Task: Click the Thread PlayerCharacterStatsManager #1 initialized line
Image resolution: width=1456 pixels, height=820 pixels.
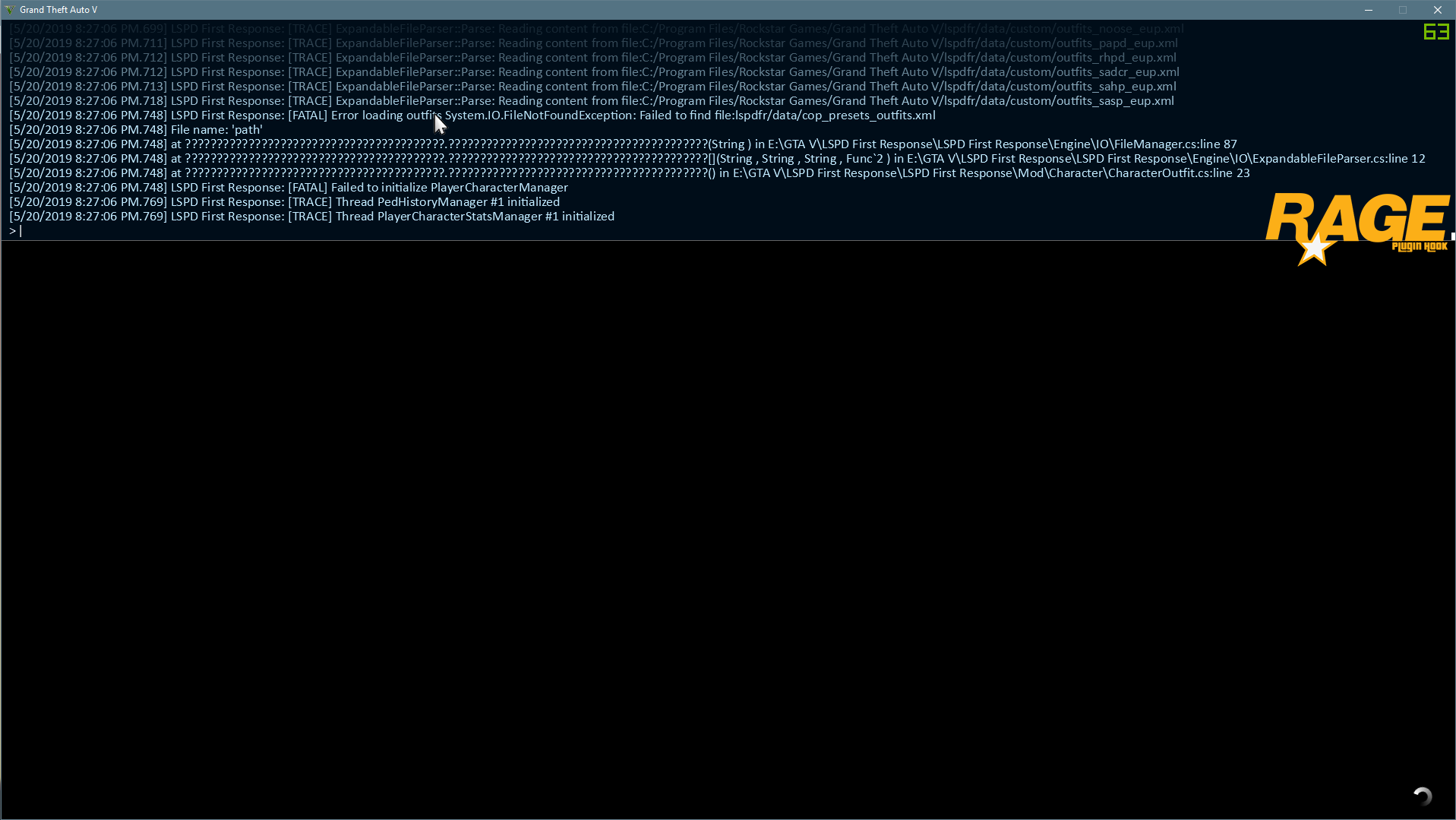Action: [x=311, y=217]
